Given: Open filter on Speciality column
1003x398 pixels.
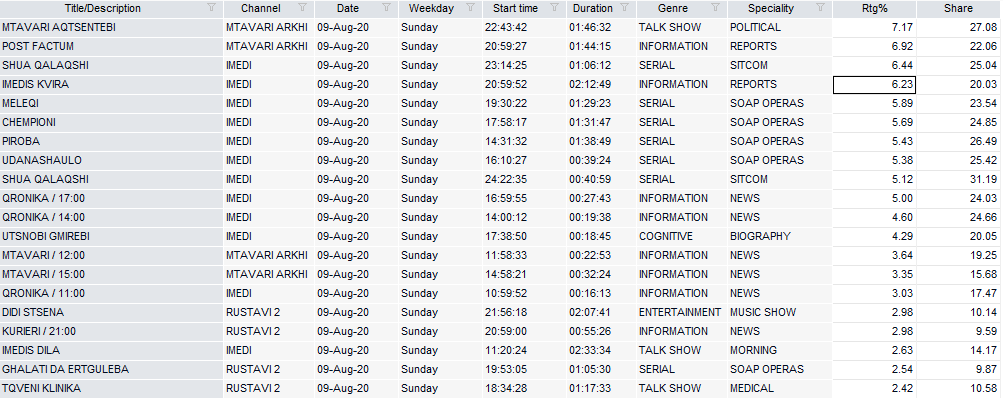Looking at the screenshot, I should point(821,8).
